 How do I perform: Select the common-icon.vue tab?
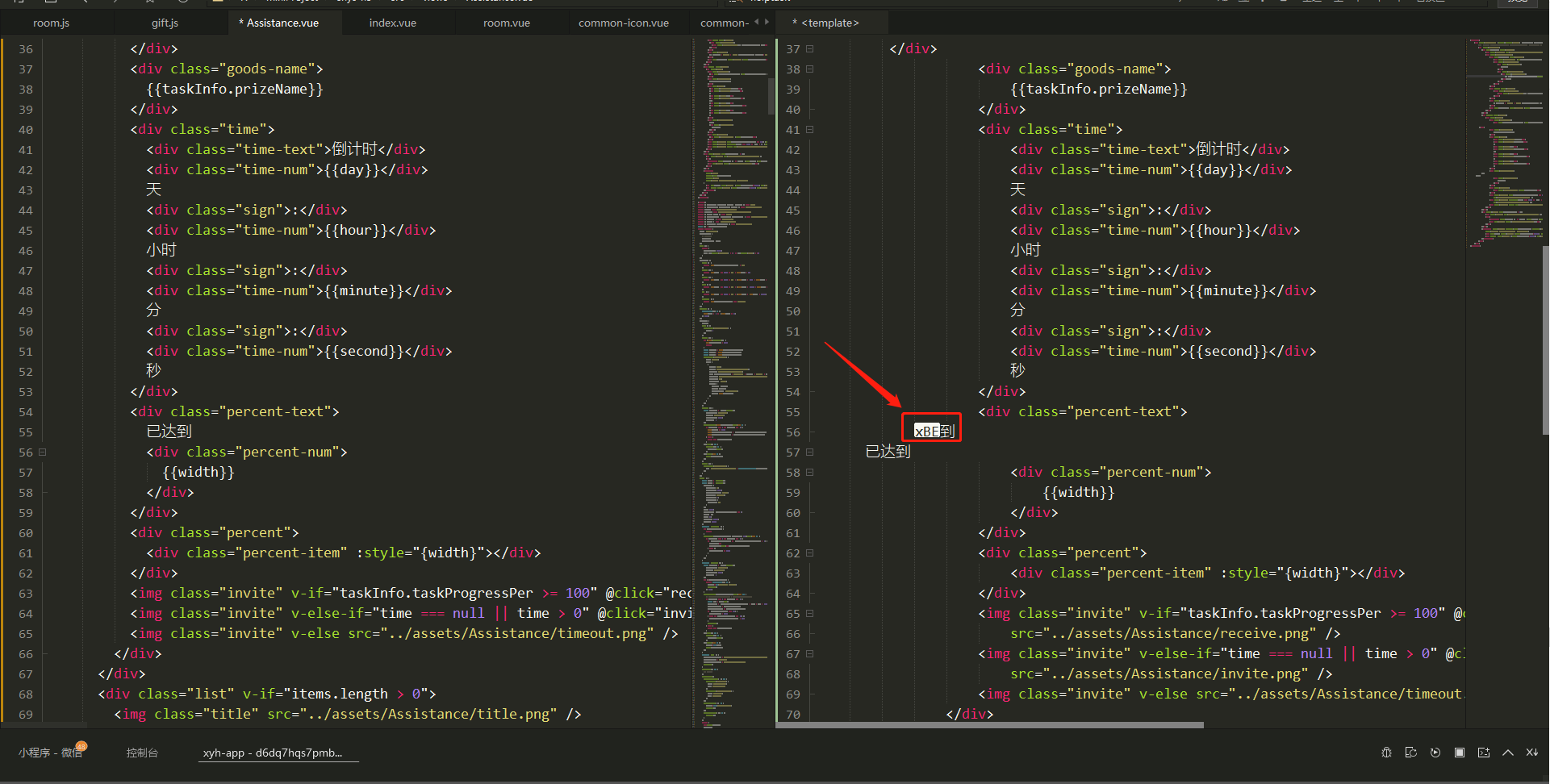tap(623, 23)
